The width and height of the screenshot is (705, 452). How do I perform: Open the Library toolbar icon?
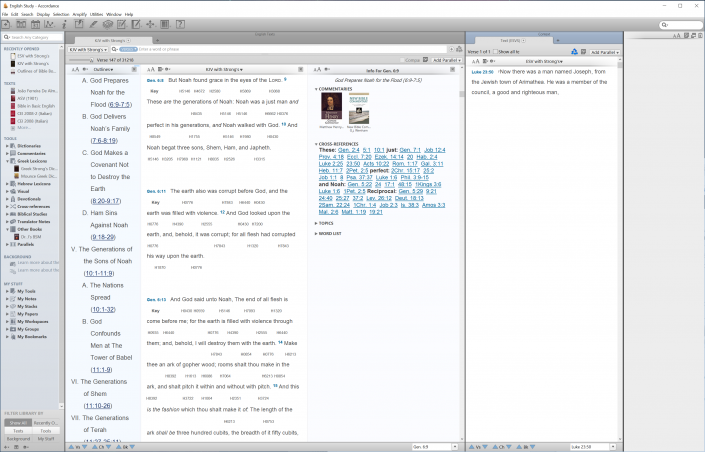pos(21,24)
